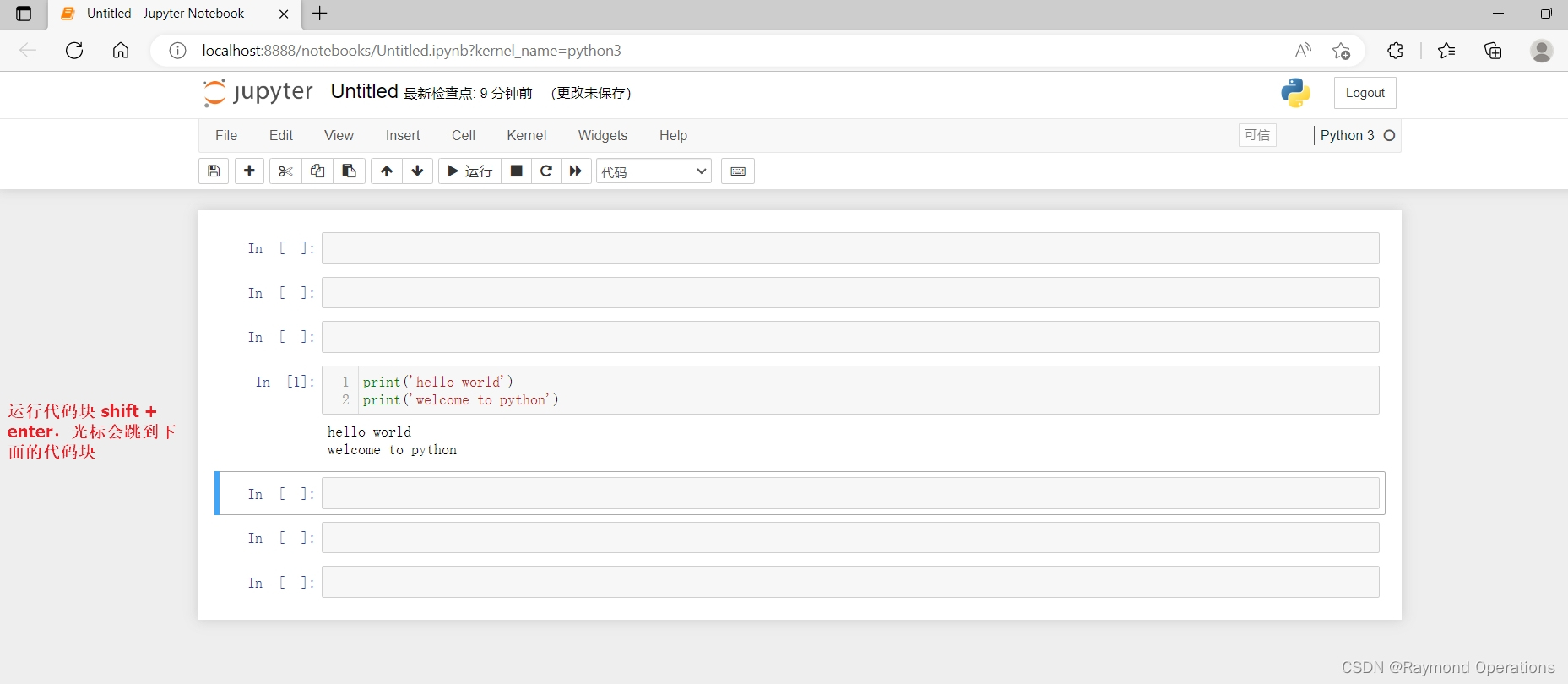
Task: Click the kernel idle circle indicator
Action: point(1389,135)
